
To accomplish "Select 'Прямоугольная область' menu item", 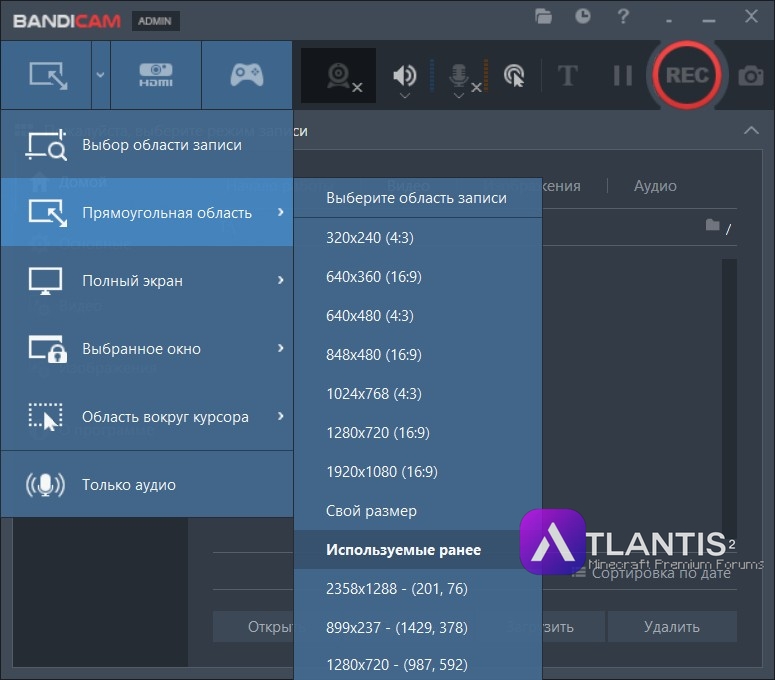I will [147, 212].
